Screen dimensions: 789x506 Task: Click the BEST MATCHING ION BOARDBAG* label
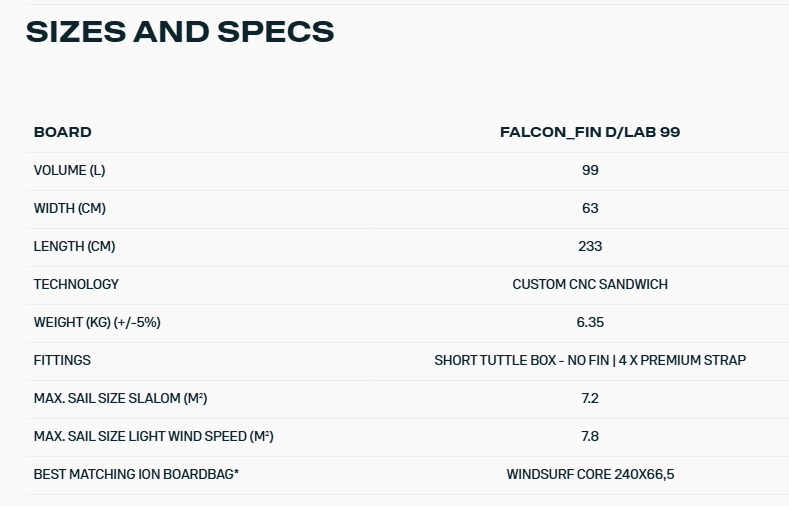point(136,474)
